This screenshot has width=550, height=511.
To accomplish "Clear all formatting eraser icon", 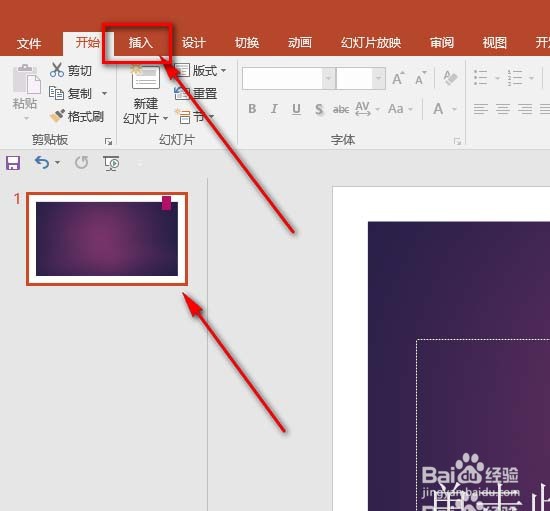I will [x=450, y=78].
